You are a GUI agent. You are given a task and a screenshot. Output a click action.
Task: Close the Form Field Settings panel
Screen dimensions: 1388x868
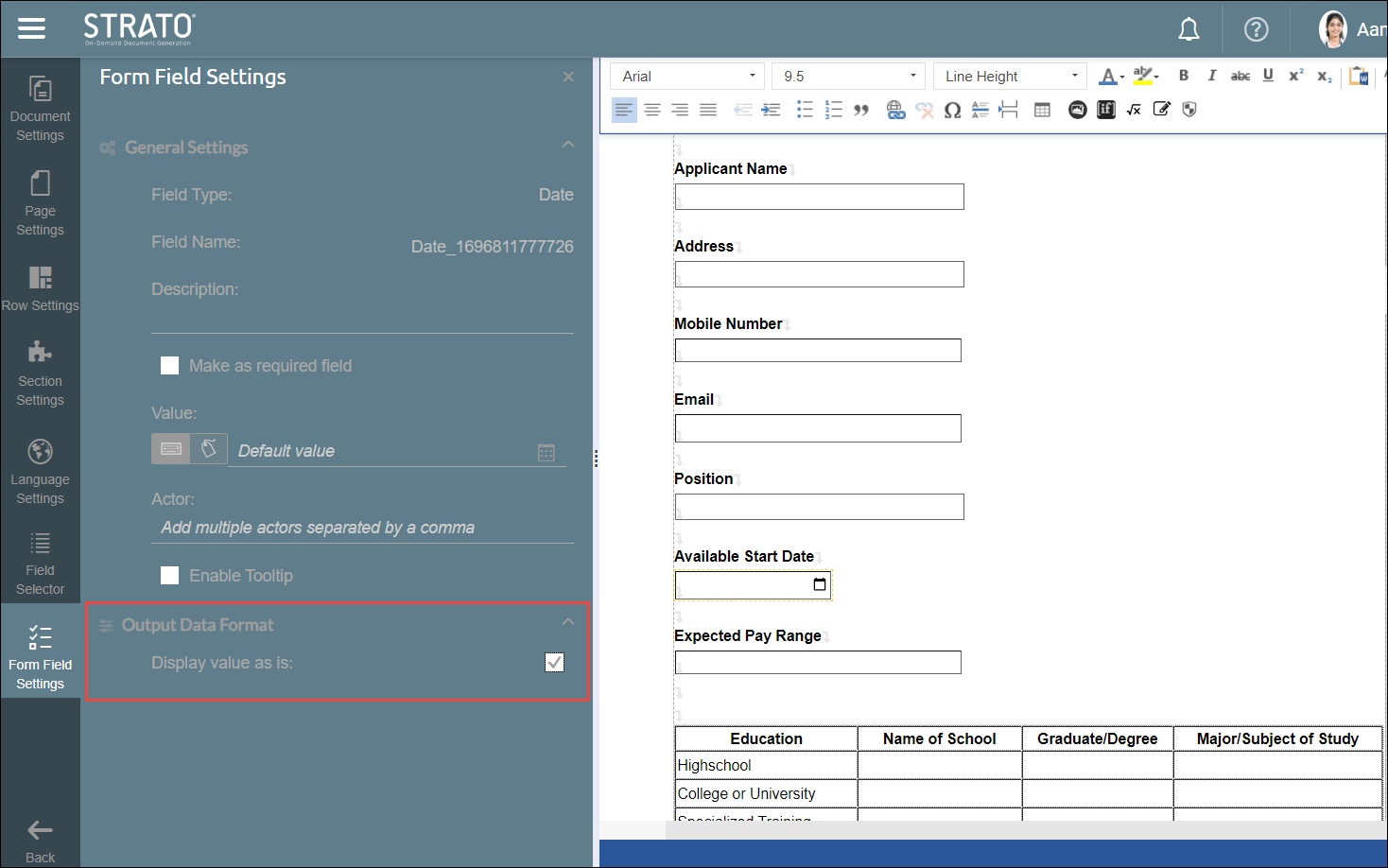tap(568, 77)
